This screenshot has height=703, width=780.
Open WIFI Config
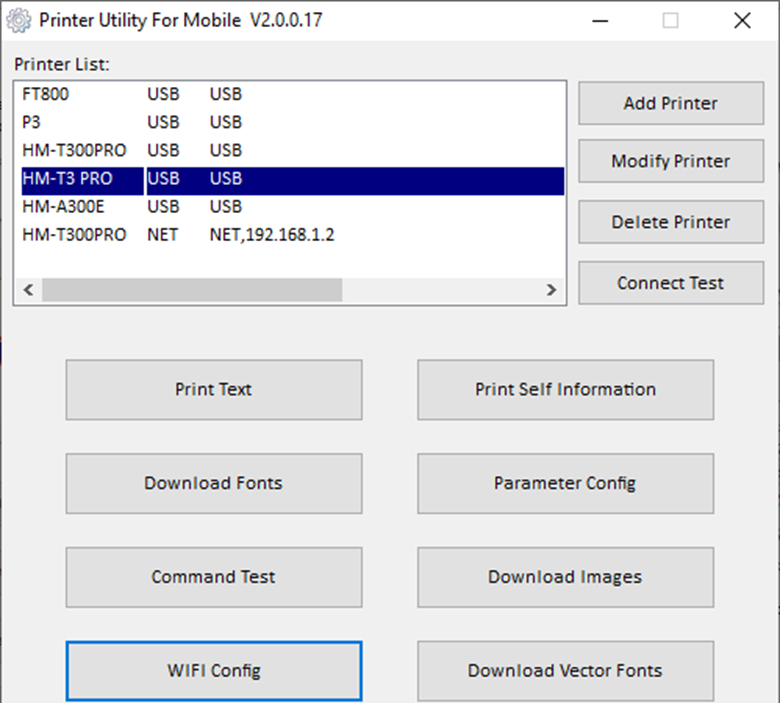[x=214, y=670]
